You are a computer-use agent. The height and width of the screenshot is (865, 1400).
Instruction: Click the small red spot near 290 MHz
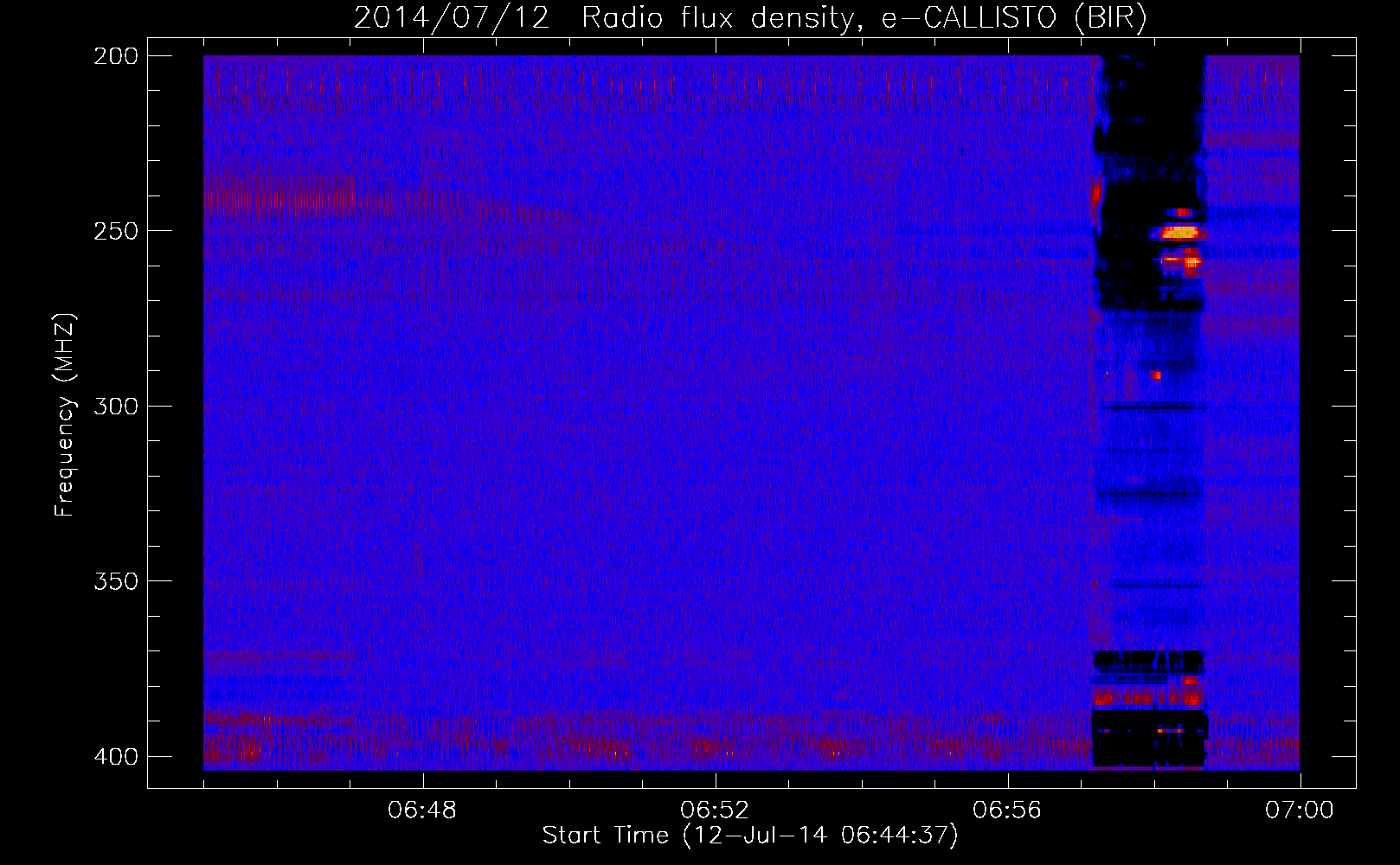[1156, 375]
